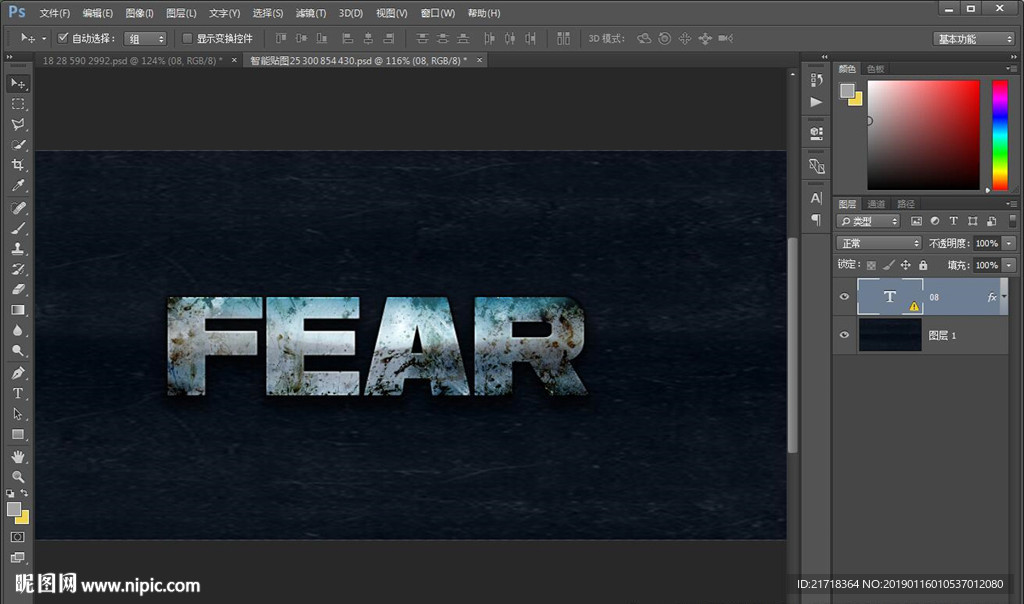1024x604 pixels.
Task: Uncheck the 自动选择 checkbox
Action: (63, 38)
